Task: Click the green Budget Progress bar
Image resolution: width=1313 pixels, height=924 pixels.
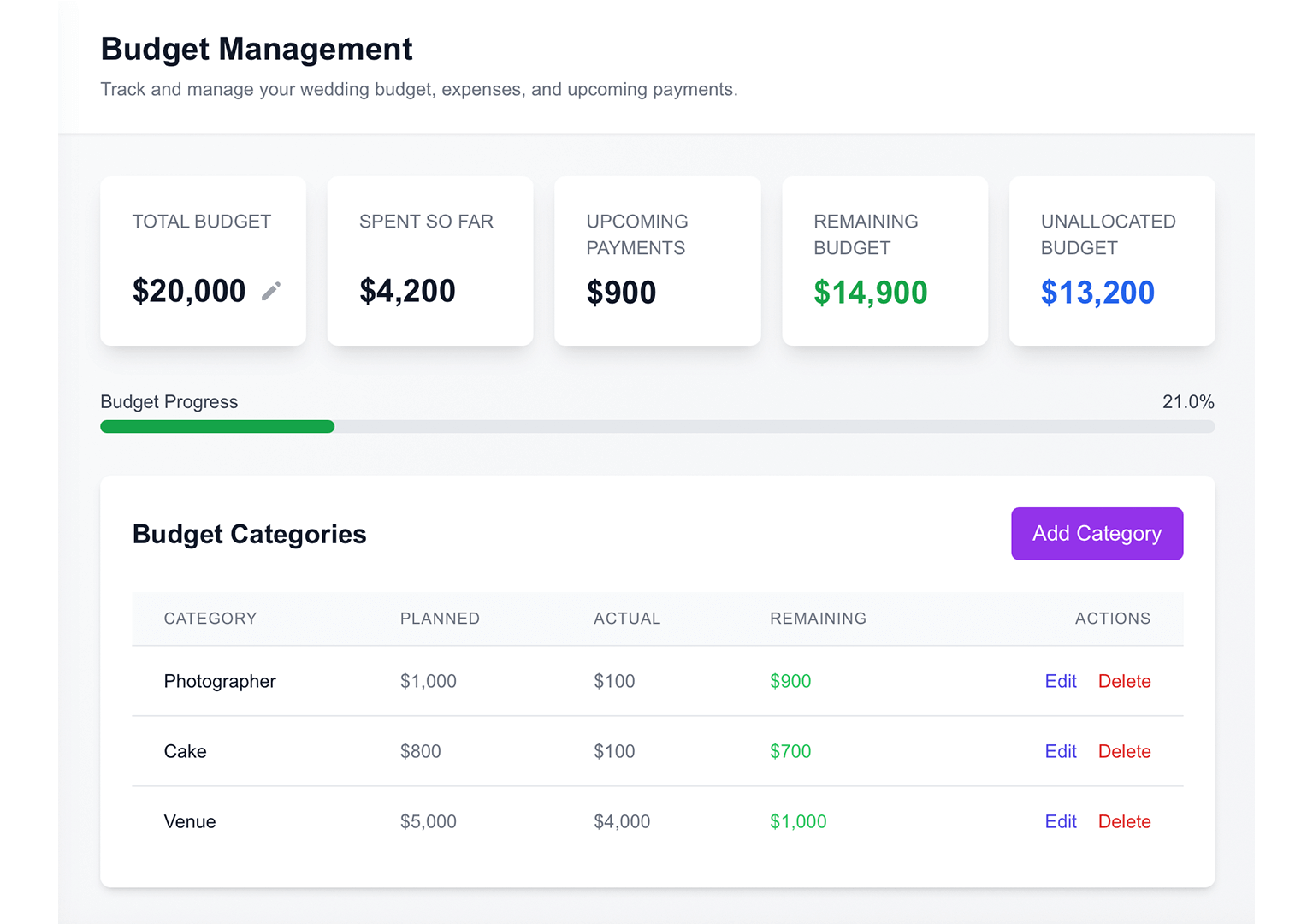Action: pos(217,427)
